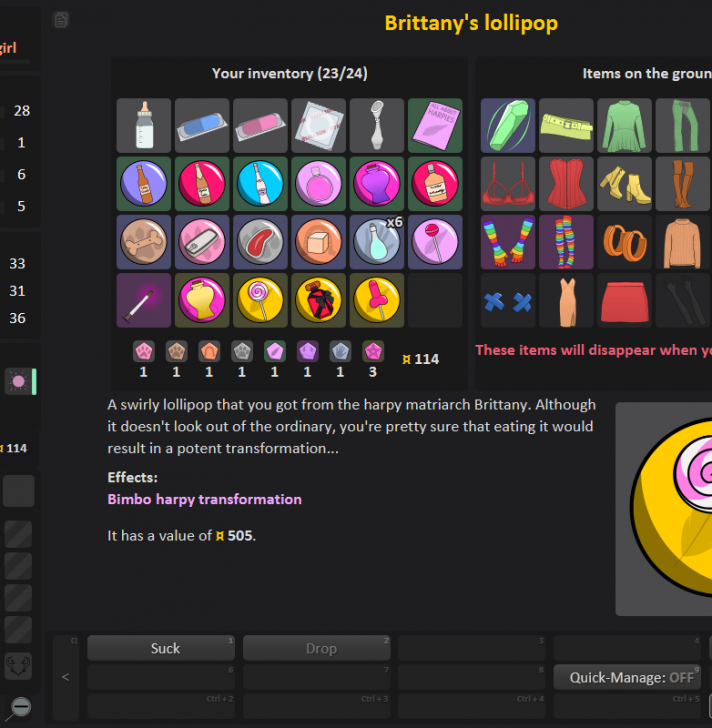The height and width of the screenshot is (728, 712).
Task: Select the baby bottle in inventory
Action: (x=144, y=125)
